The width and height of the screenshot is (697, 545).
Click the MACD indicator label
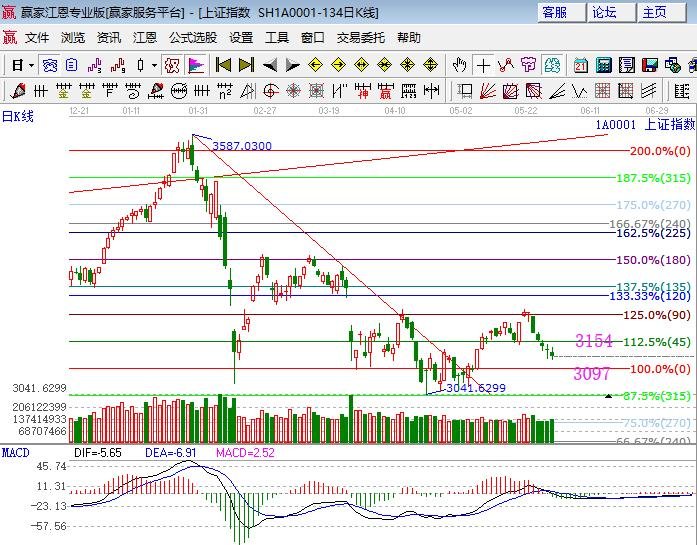pos(15,453)
